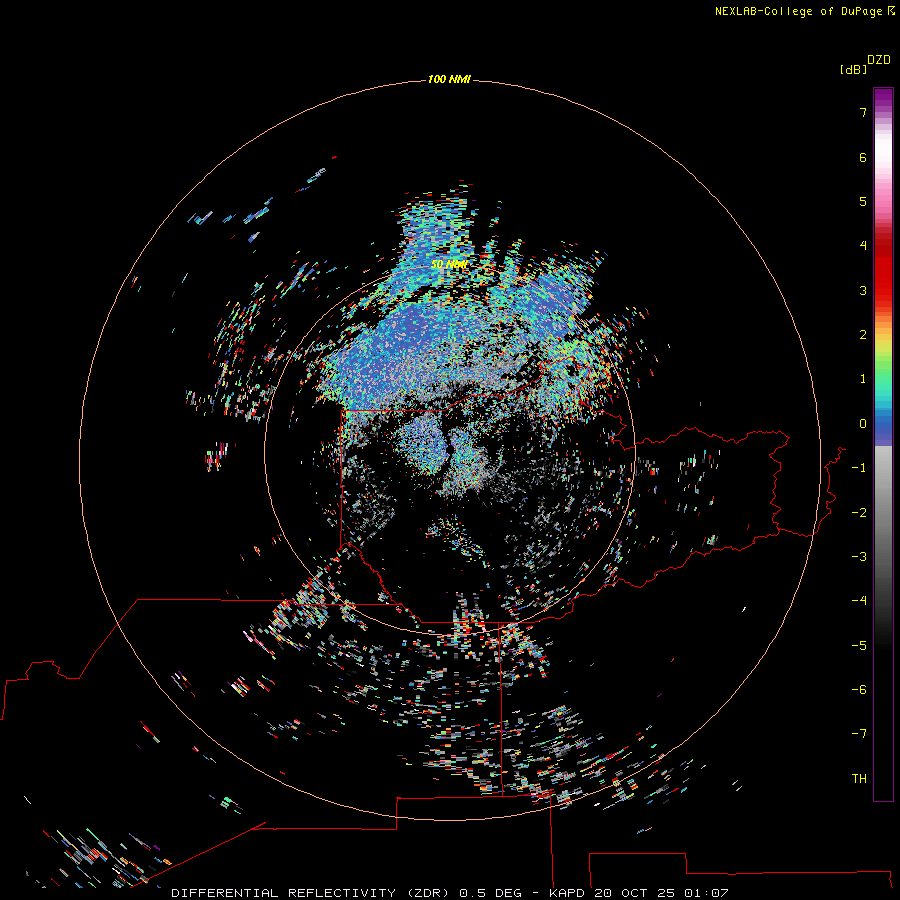Click the purple top of the color bar

(x=883, y=98)
